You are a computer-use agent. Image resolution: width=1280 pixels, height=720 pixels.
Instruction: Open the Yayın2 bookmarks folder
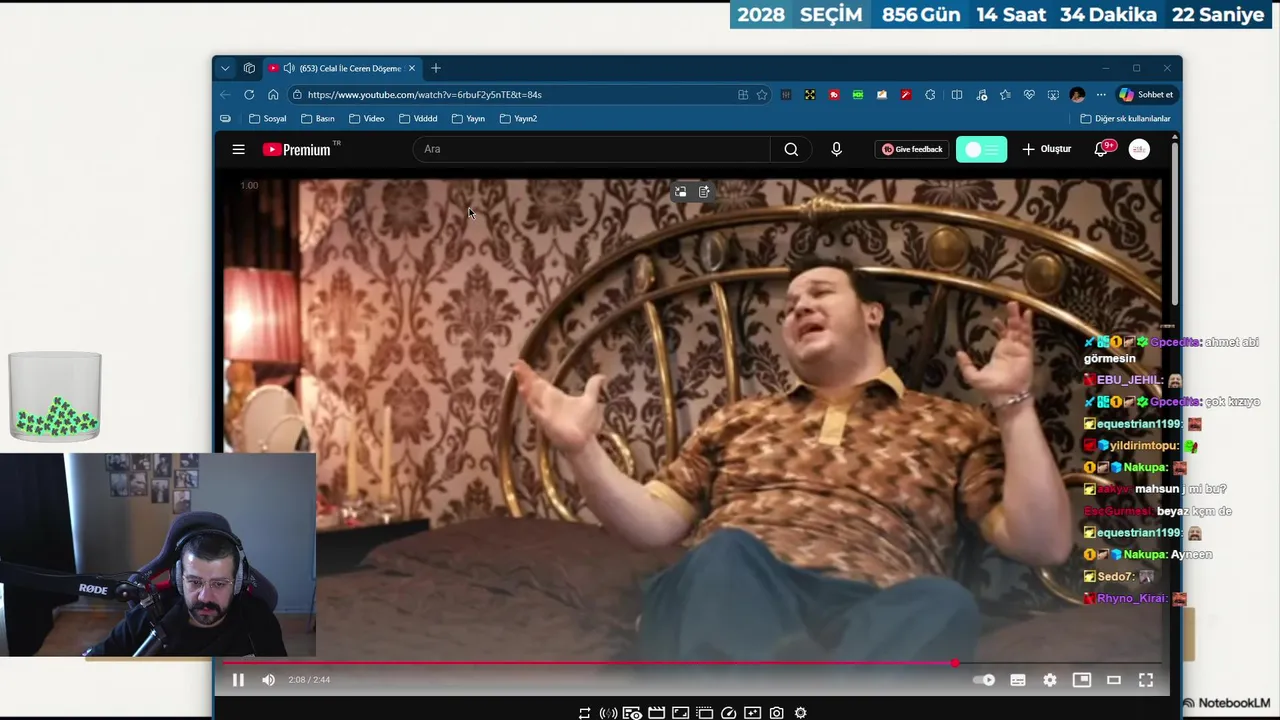click(x=518, y=118)
